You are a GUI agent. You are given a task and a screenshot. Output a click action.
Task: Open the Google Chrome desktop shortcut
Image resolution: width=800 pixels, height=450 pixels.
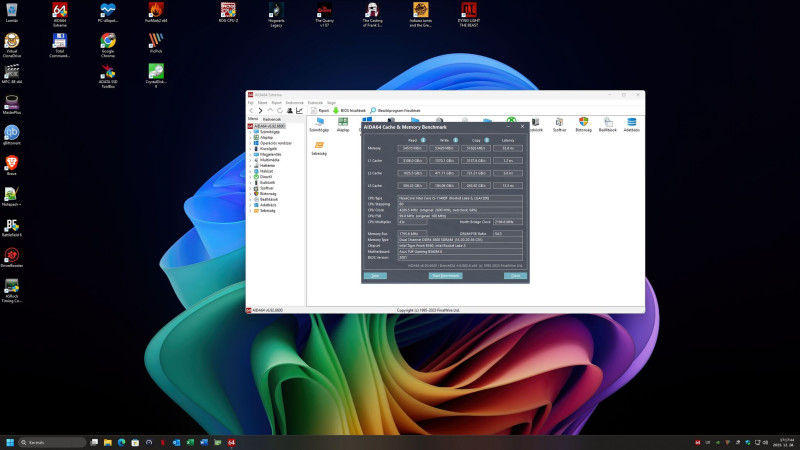108,45
